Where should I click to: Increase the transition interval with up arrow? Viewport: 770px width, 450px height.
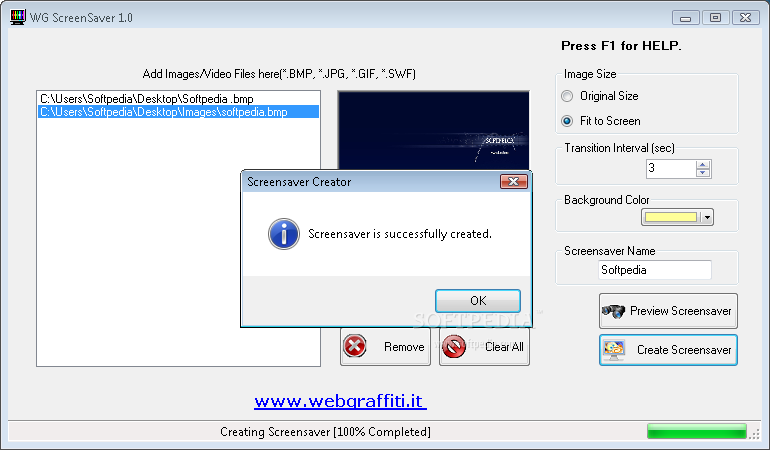coord(703,165)
